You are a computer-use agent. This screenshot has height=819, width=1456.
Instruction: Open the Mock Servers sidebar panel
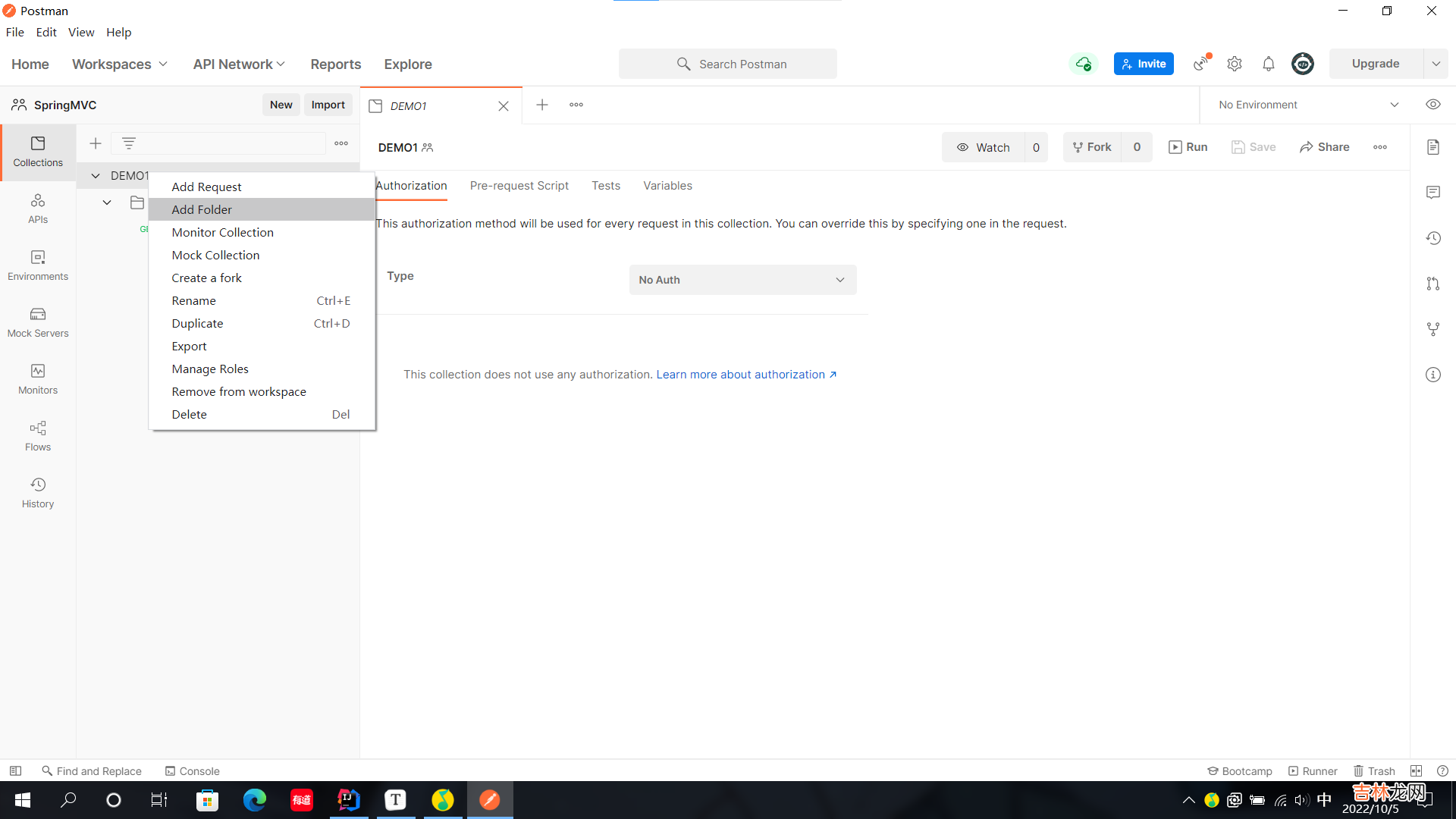click(x=38, y=322)
